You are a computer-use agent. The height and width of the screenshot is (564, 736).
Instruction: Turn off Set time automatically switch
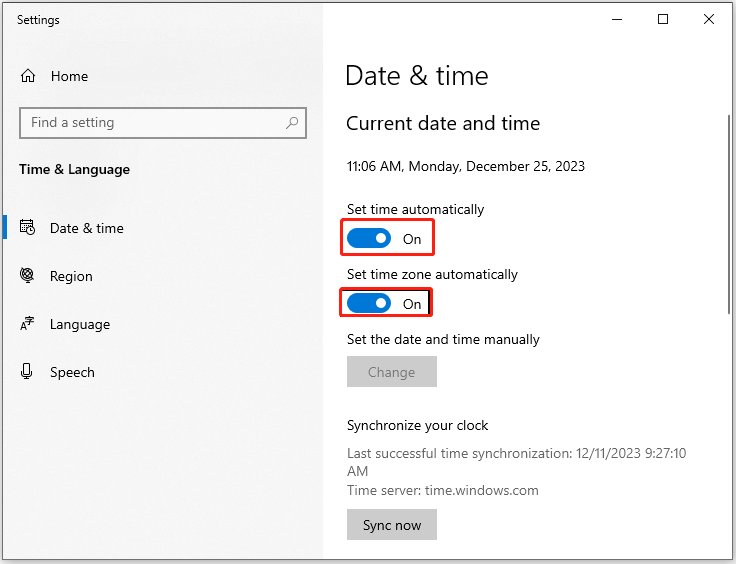369,238
